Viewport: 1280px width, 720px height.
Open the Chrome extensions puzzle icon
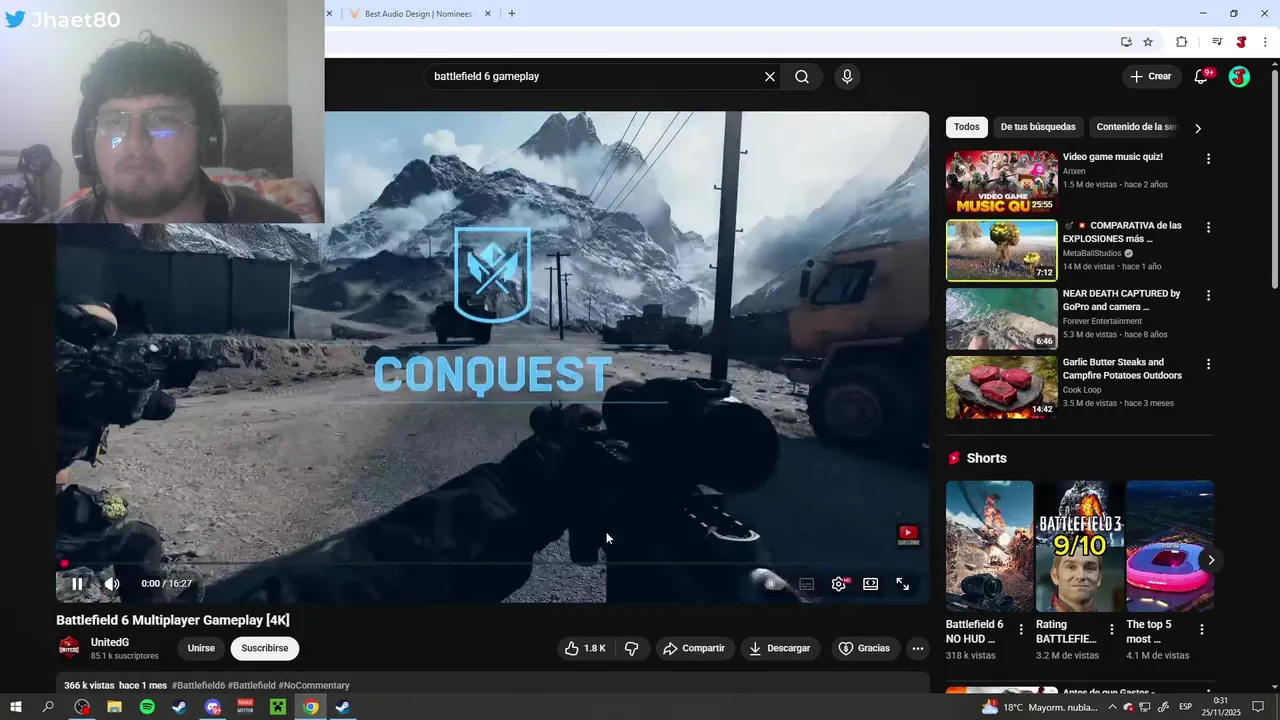click(x=1181, y=42)
